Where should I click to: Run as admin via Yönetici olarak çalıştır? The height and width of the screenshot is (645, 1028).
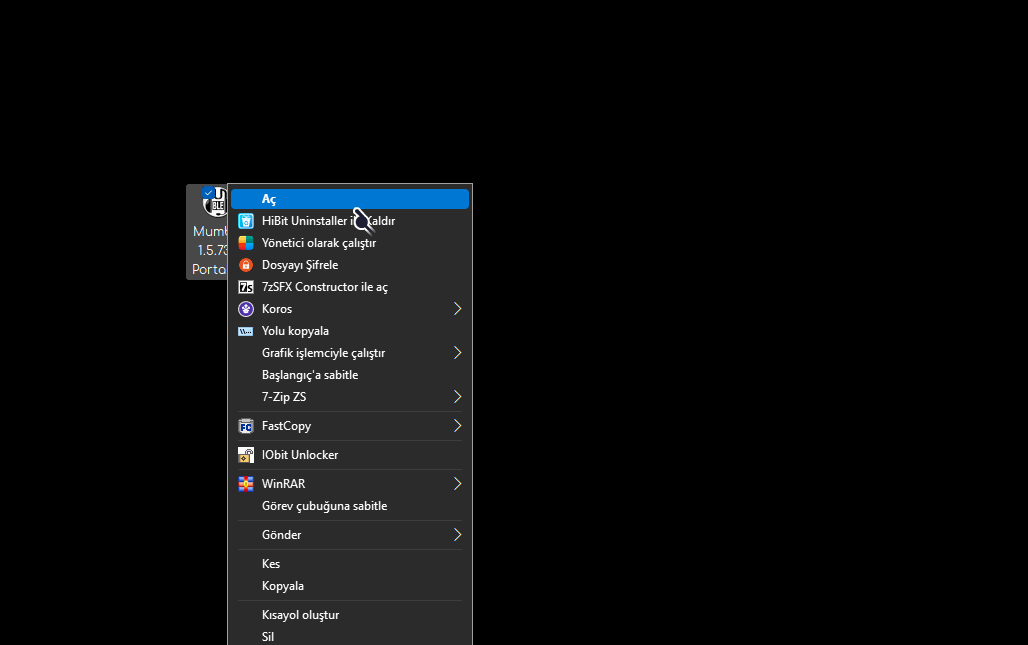pyautogui.click(x=350, y=243)
